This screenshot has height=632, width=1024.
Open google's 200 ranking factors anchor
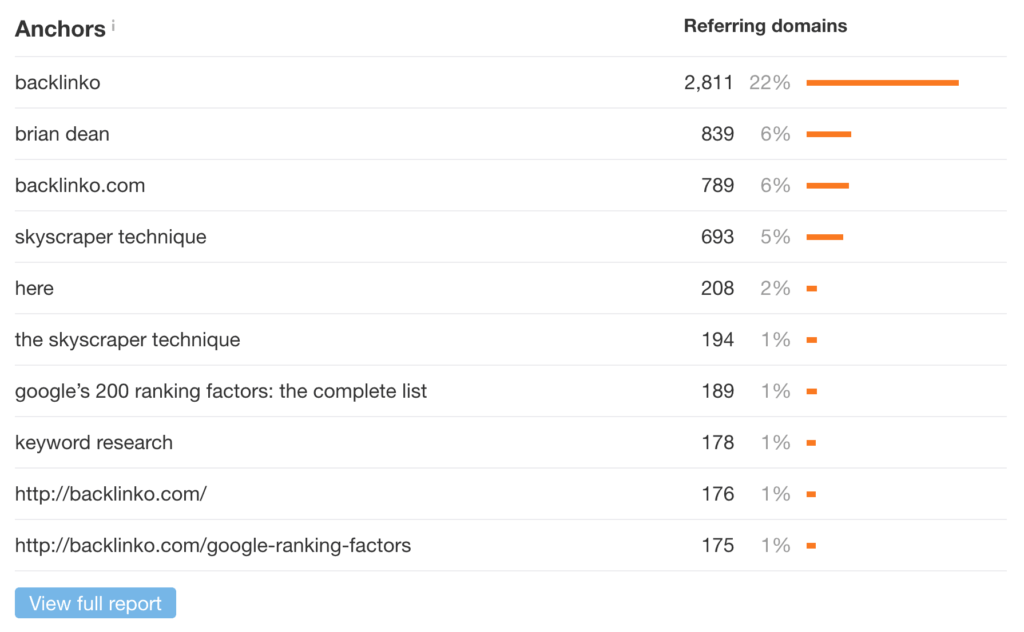pos(221,391)
